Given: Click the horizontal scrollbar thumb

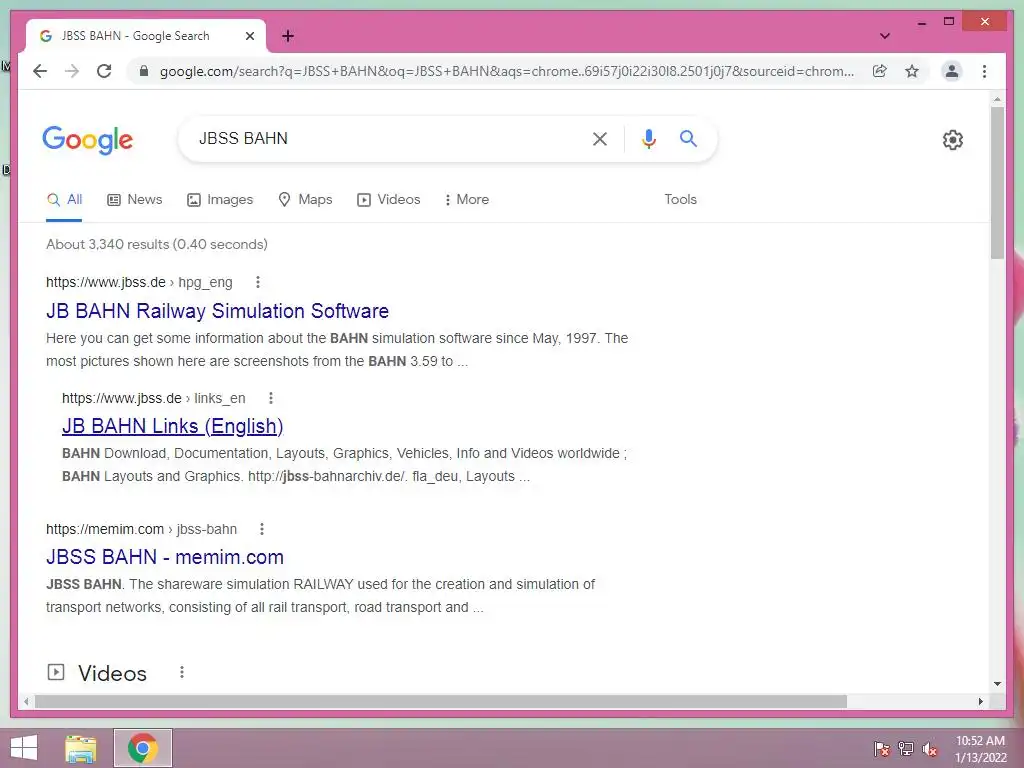Looking at the screenshot, I should coord(441,701).
